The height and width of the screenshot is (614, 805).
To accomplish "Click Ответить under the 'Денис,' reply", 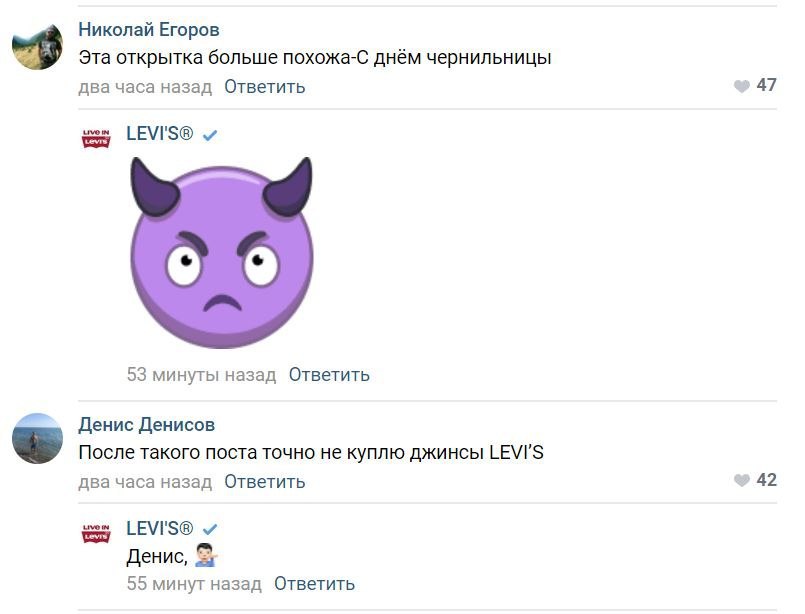I will click(x=314, y=584).
